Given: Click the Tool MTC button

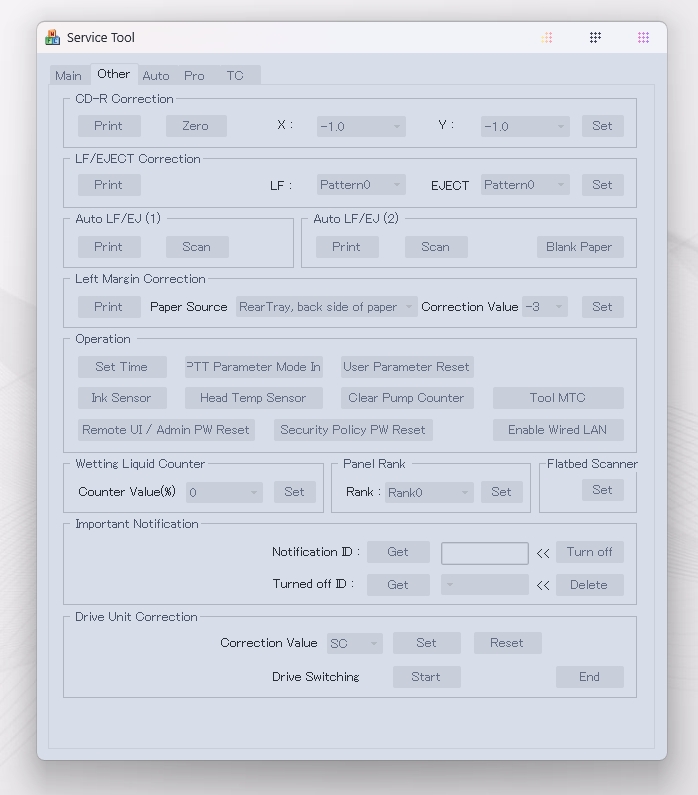Looking at the screenshot, I should [558, 398].
